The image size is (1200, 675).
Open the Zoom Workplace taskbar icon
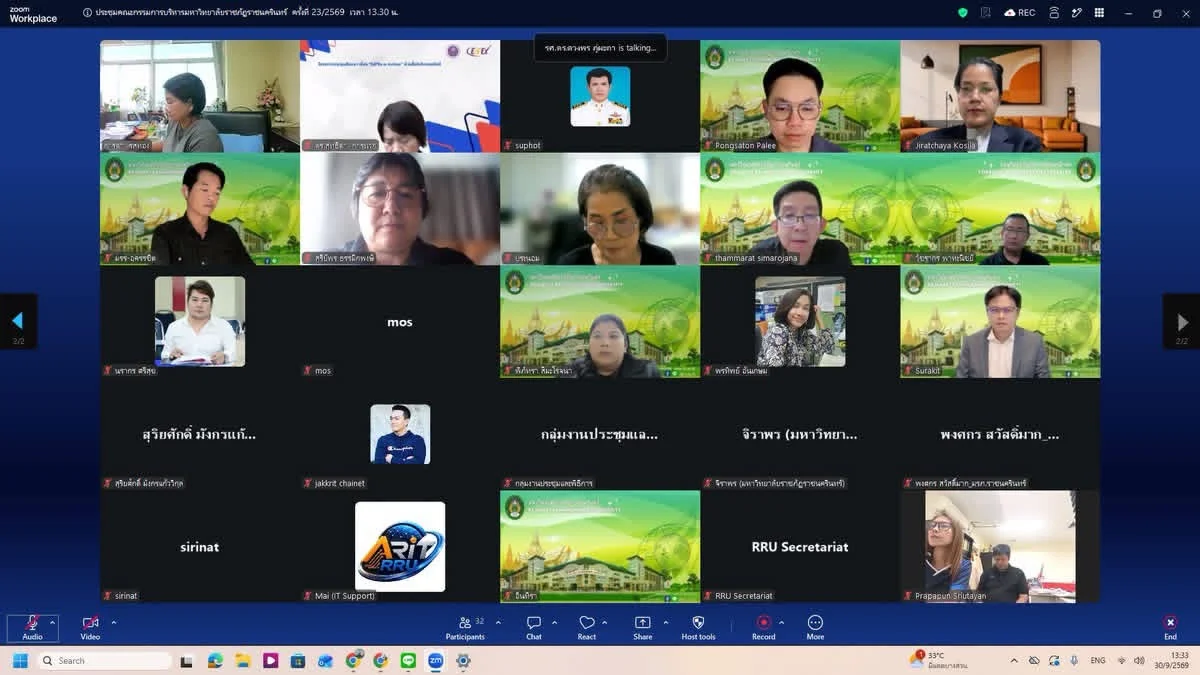point(436,661)
